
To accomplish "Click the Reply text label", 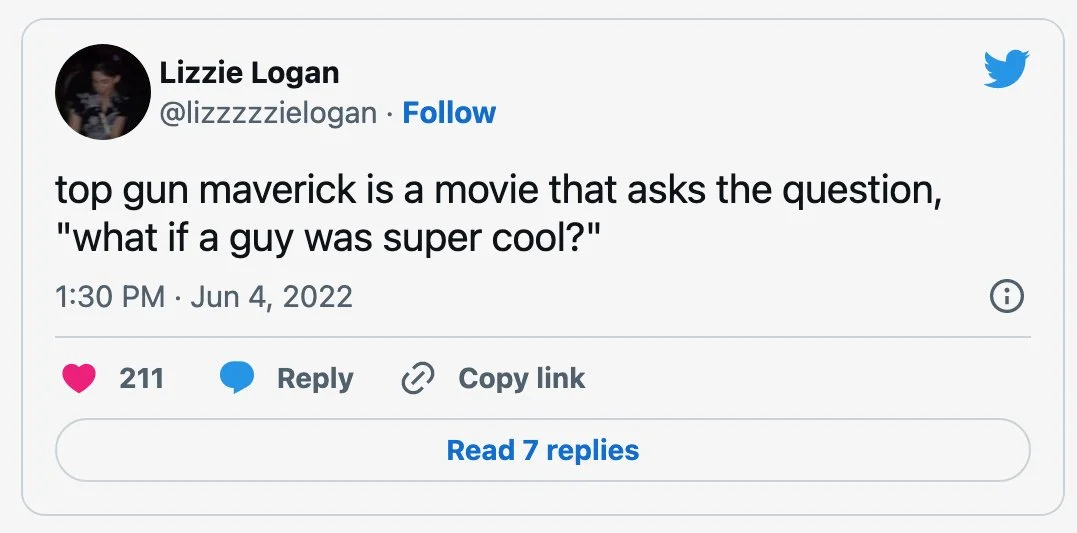I will click(315, 379).
